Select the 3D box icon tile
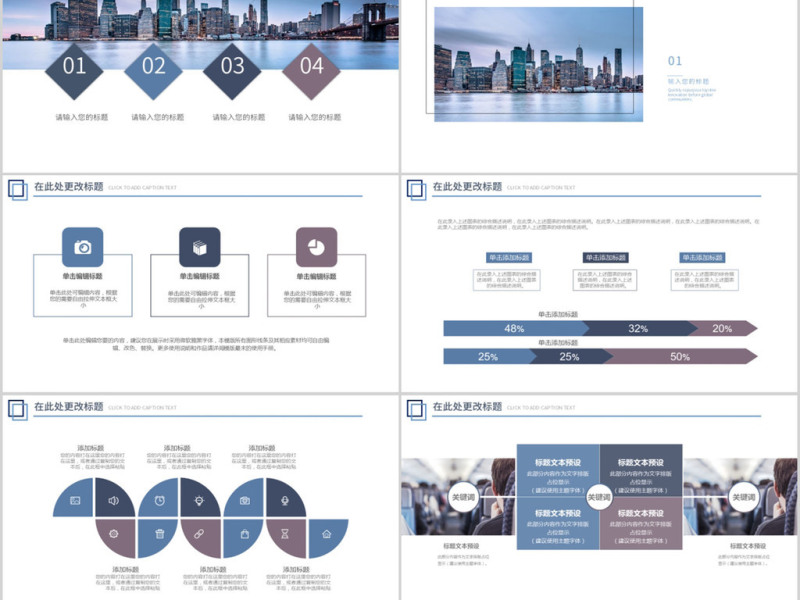800x600 pixels. tap(199, 247)
